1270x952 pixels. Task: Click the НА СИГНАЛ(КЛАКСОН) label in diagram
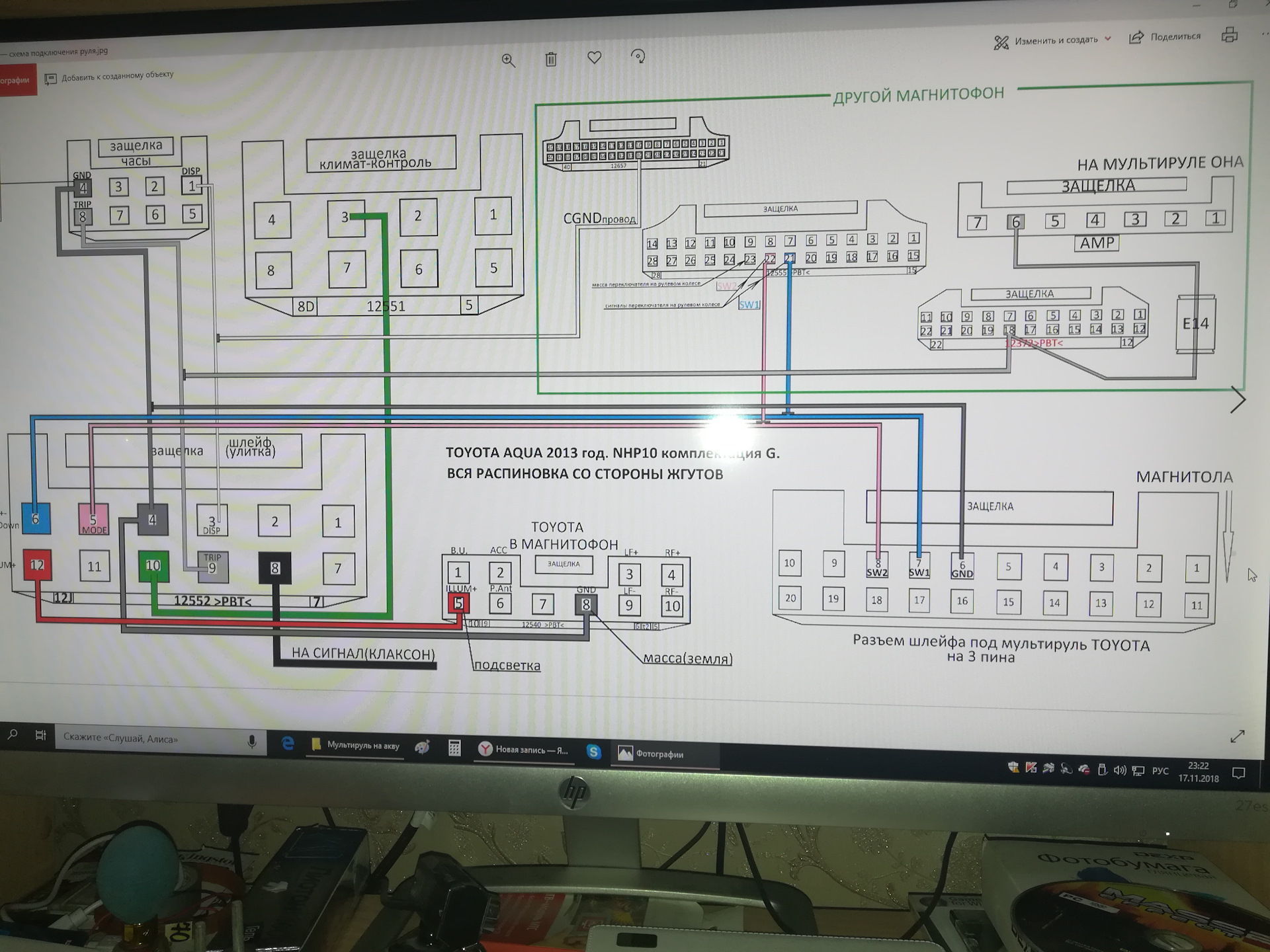[363, 654]
